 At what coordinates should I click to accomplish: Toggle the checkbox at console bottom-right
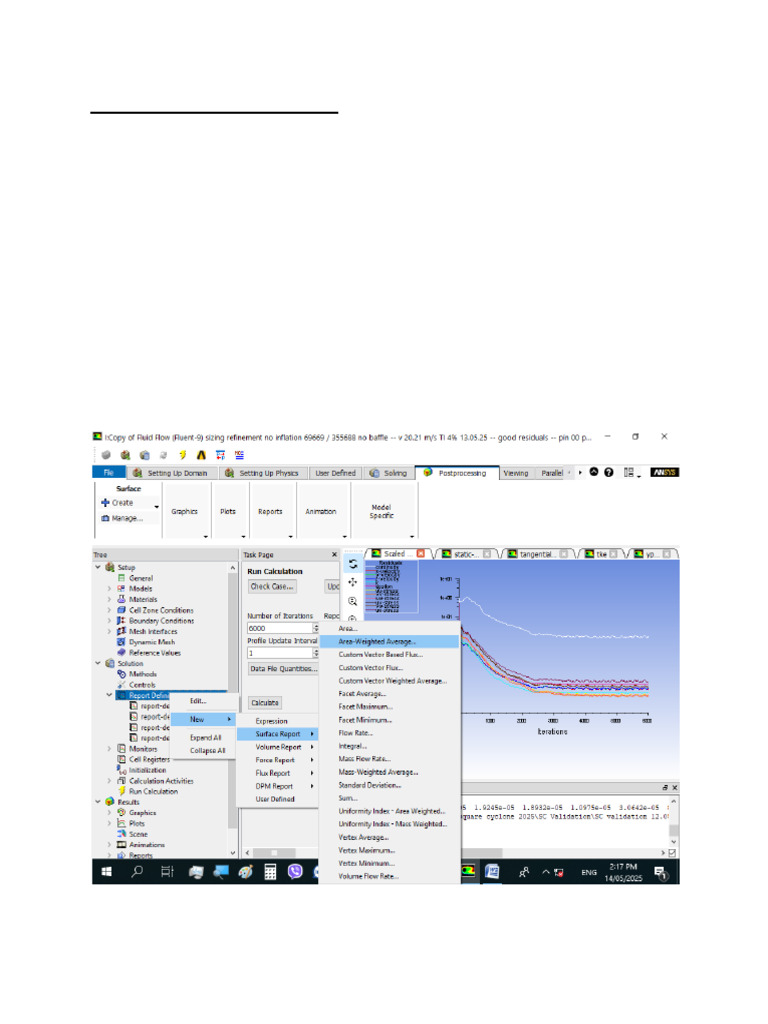673,853
